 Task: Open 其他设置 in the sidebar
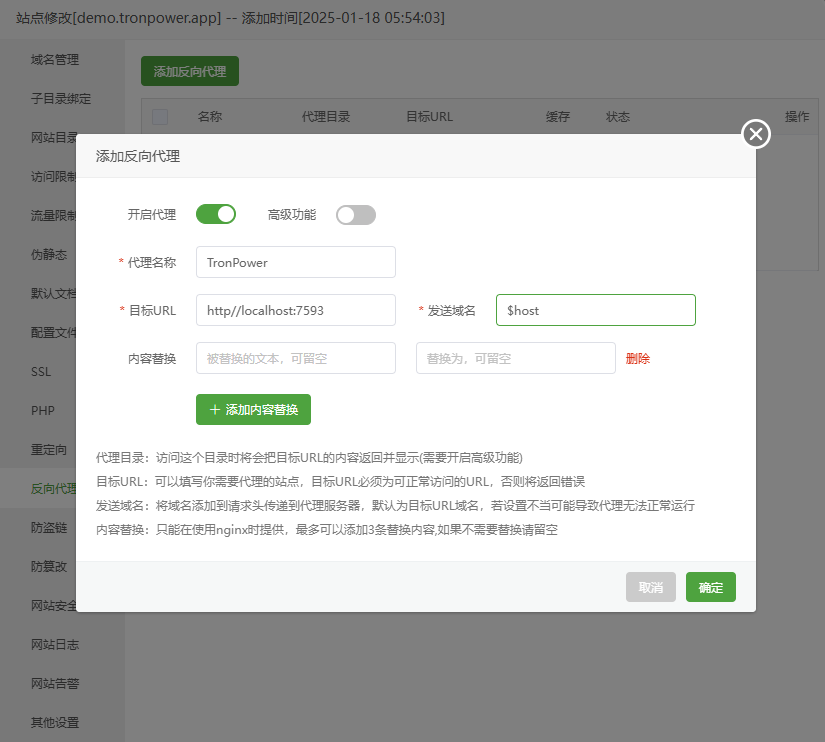[x=55, y=722]
